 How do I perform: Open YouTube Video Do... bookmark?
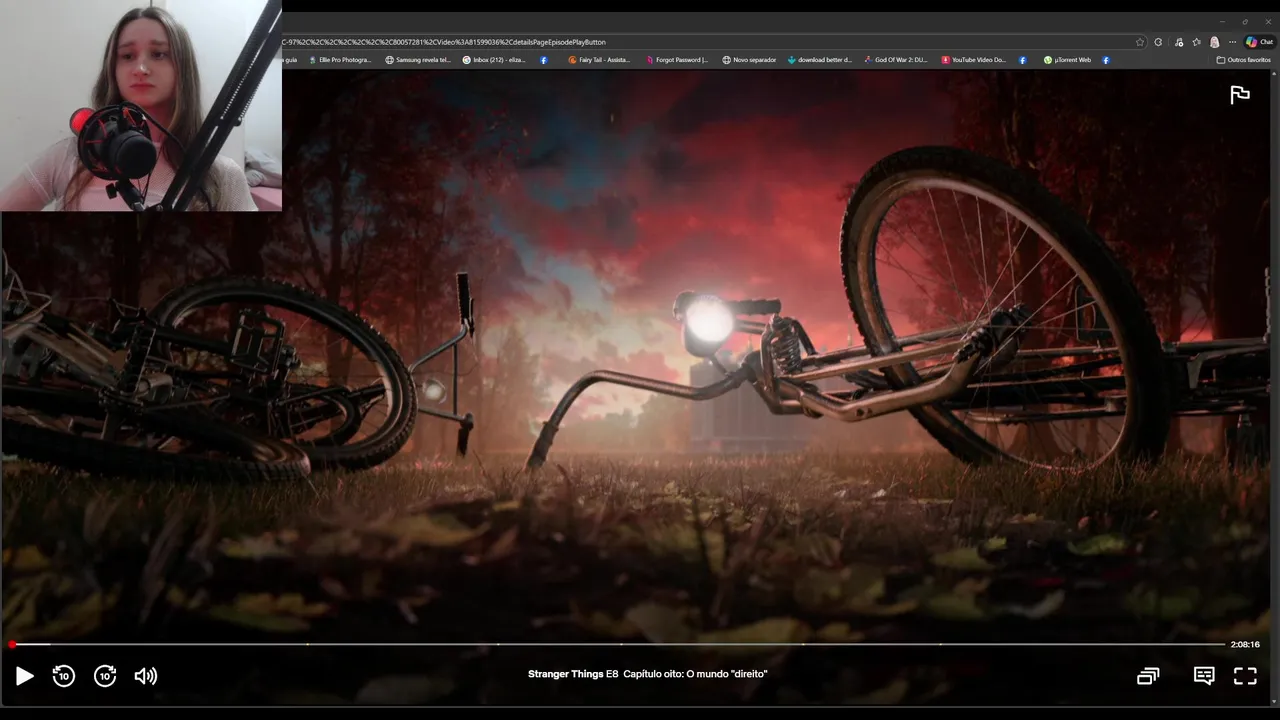[x=973, y=60]
